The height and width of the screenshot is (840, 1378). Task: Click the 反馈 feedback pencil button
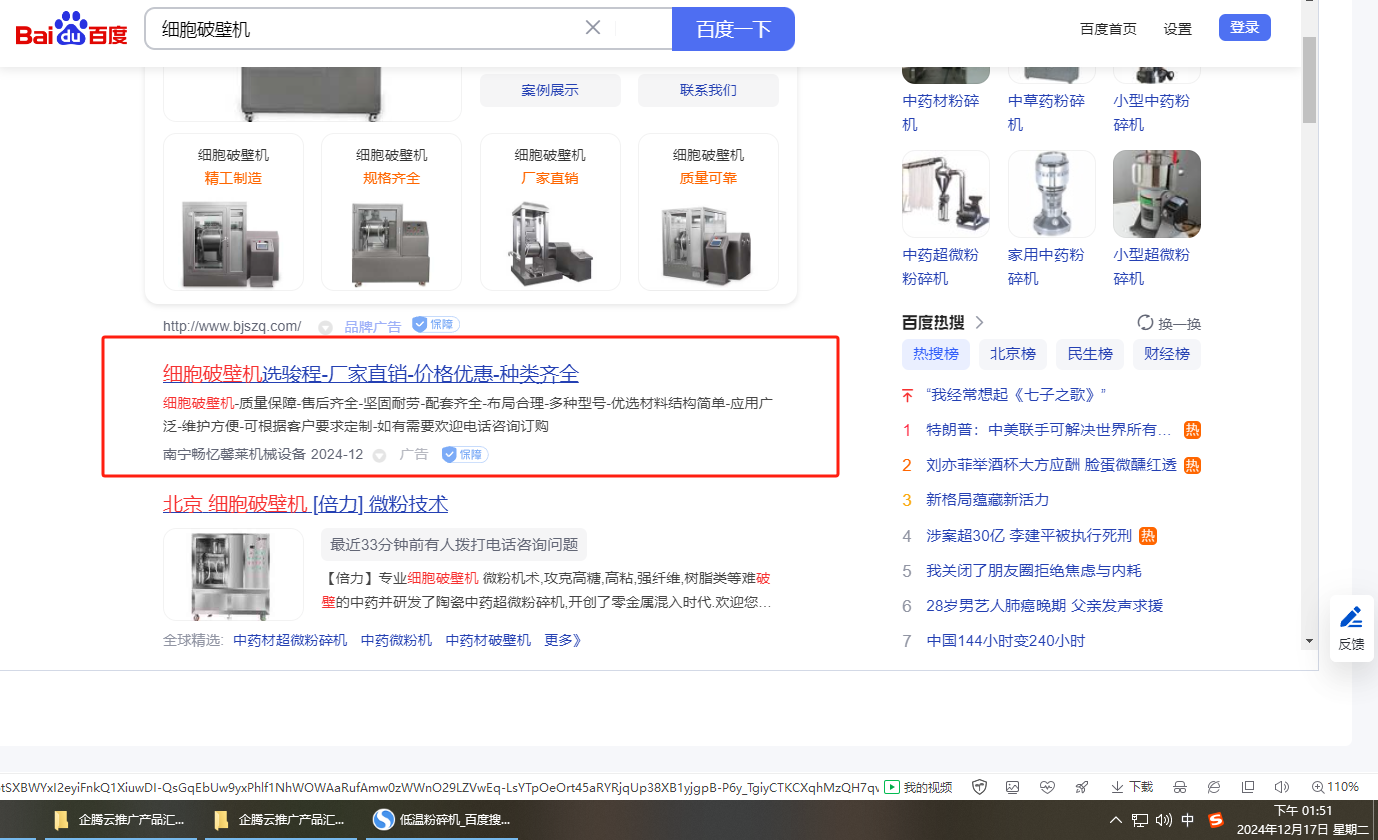[x=1352, y=627]
